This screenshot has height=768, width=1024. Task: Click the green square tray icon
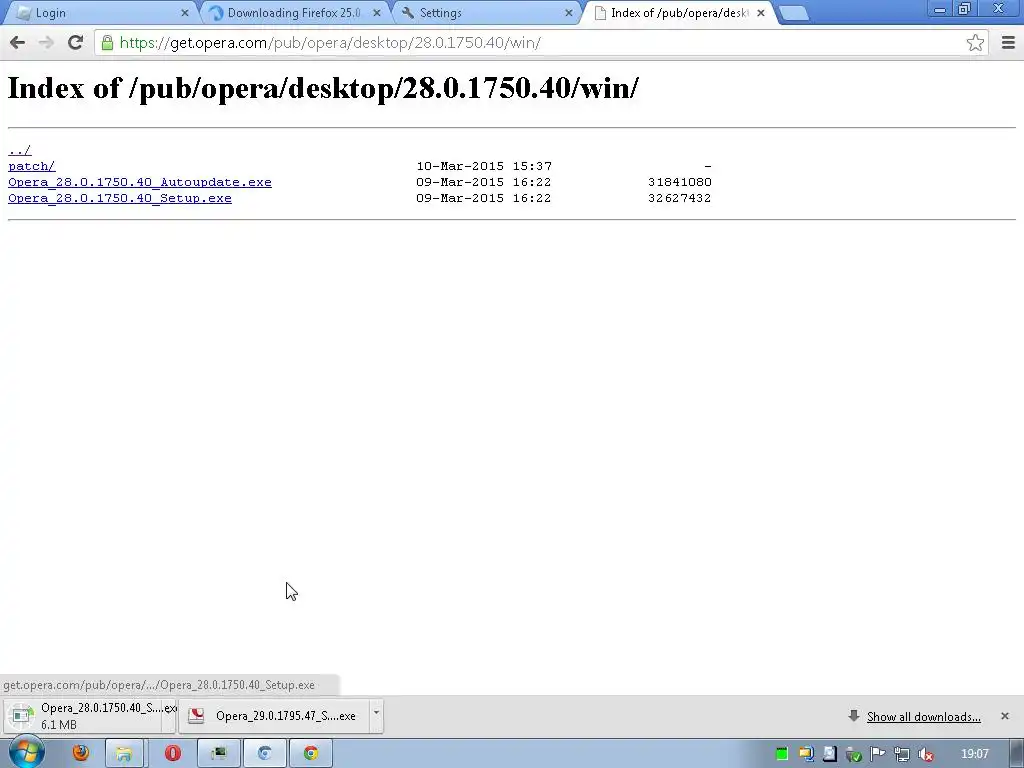pyautogui.click(x=782, y=754)
